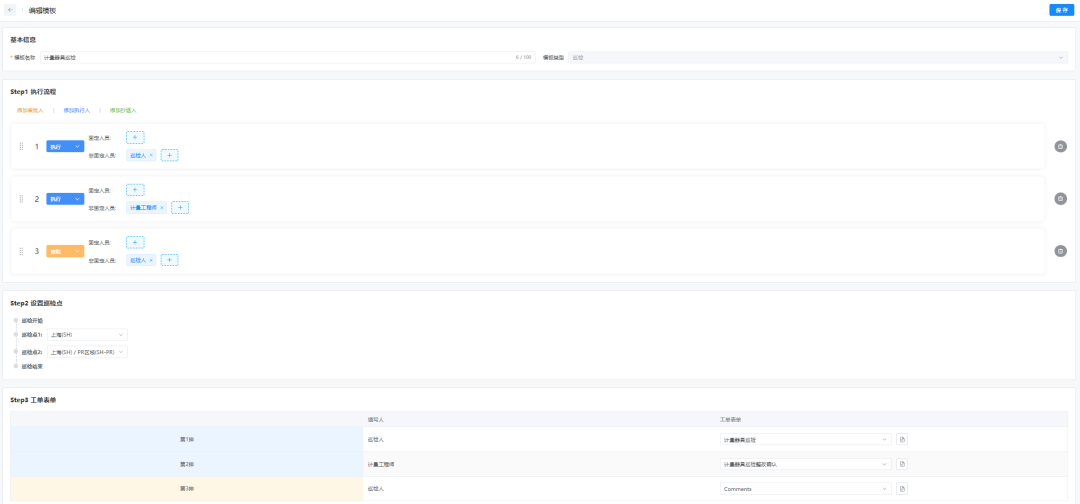Delete flow row 3 with trash icon
Screen dimensions: 1080x504
(x=1061, y=251)
